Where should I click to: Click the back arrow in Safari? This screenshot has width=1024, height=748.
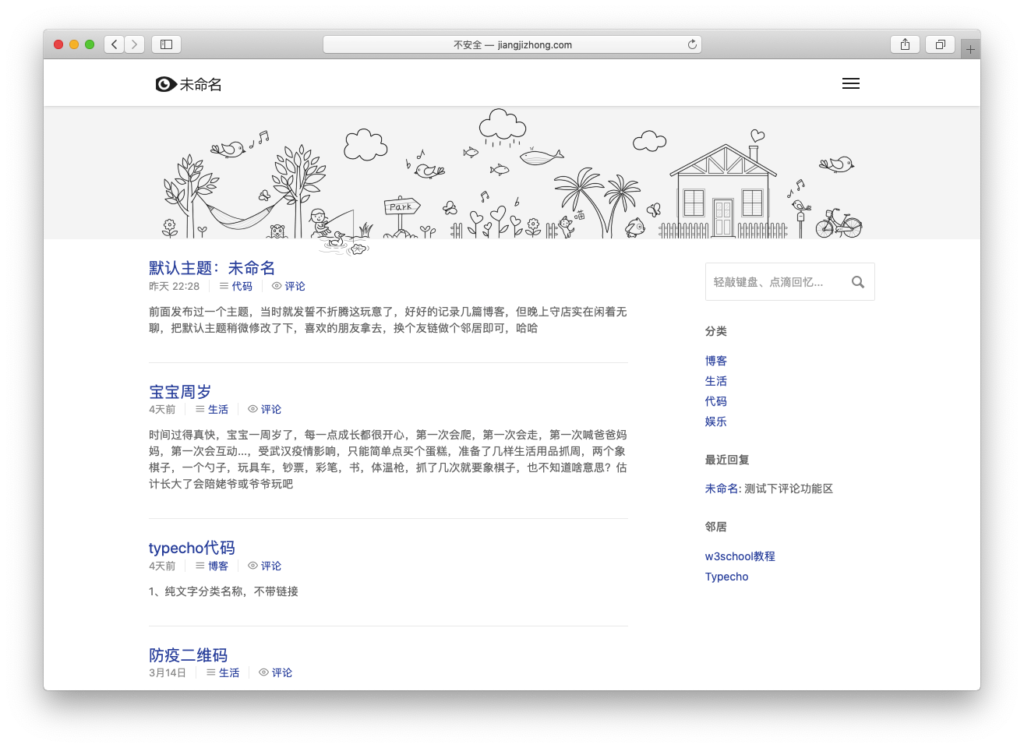(113, 44)
